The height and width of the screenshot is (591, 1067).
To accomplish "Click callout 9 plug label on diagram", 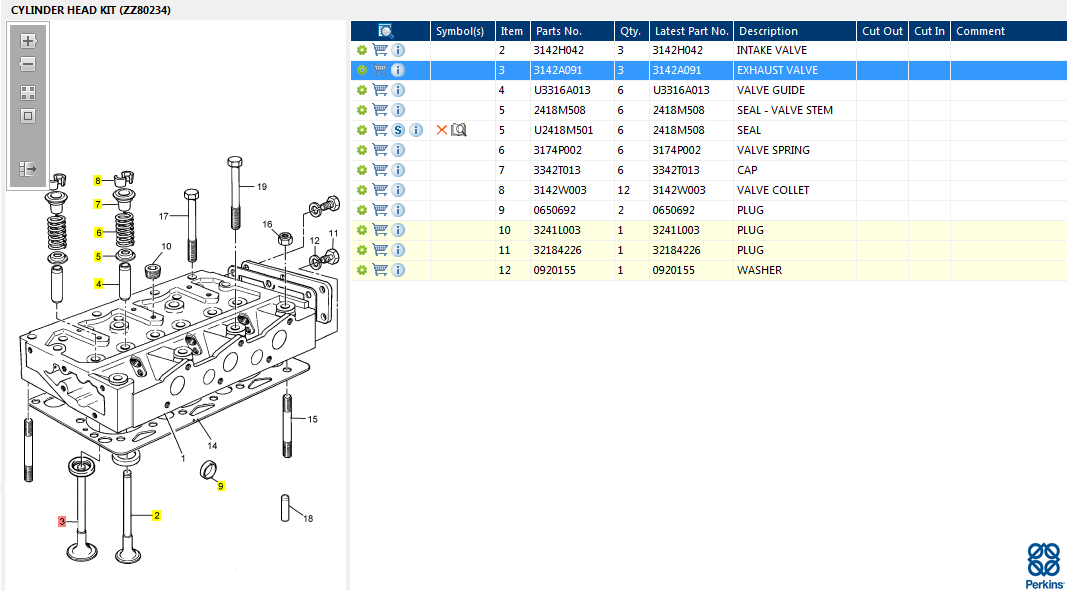I will pyautogui.click(x=221, y=486).
